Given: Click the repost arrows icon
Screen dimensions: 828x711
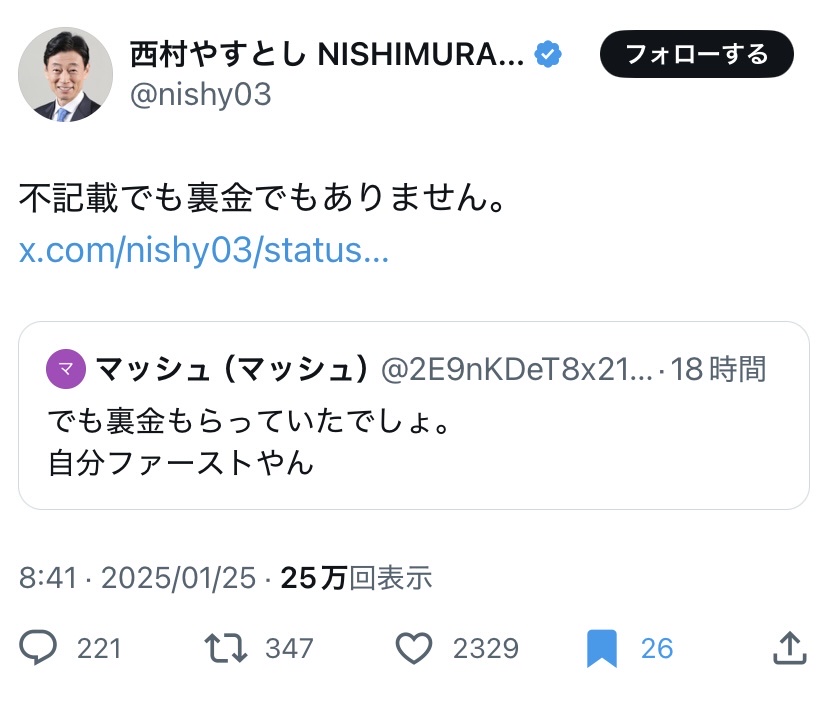Looking at the screenshot, I should pyautogui.click(x=225, y=648).
